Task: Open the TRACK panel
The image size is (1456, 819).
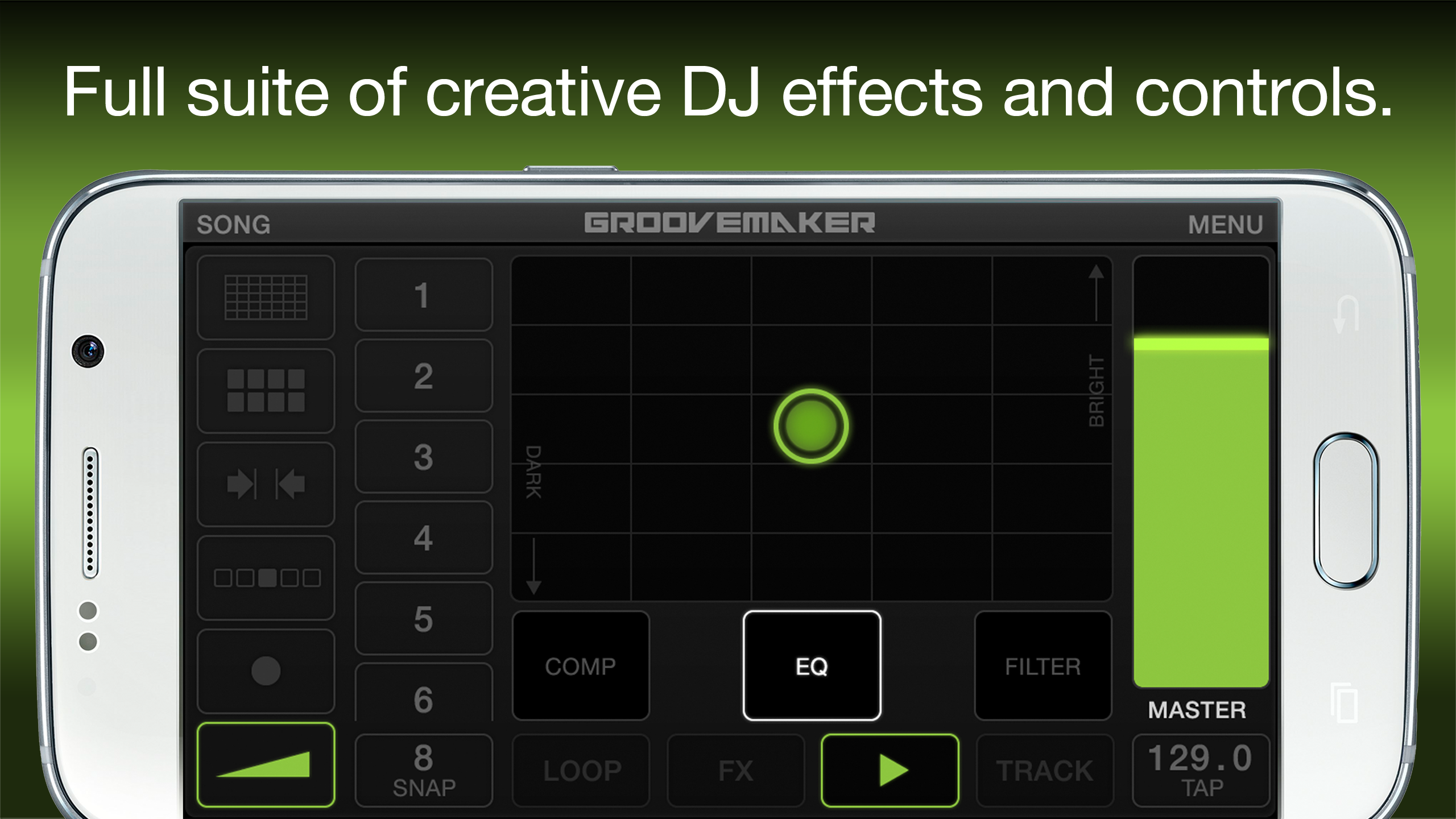Action: tap(1045, 771)
